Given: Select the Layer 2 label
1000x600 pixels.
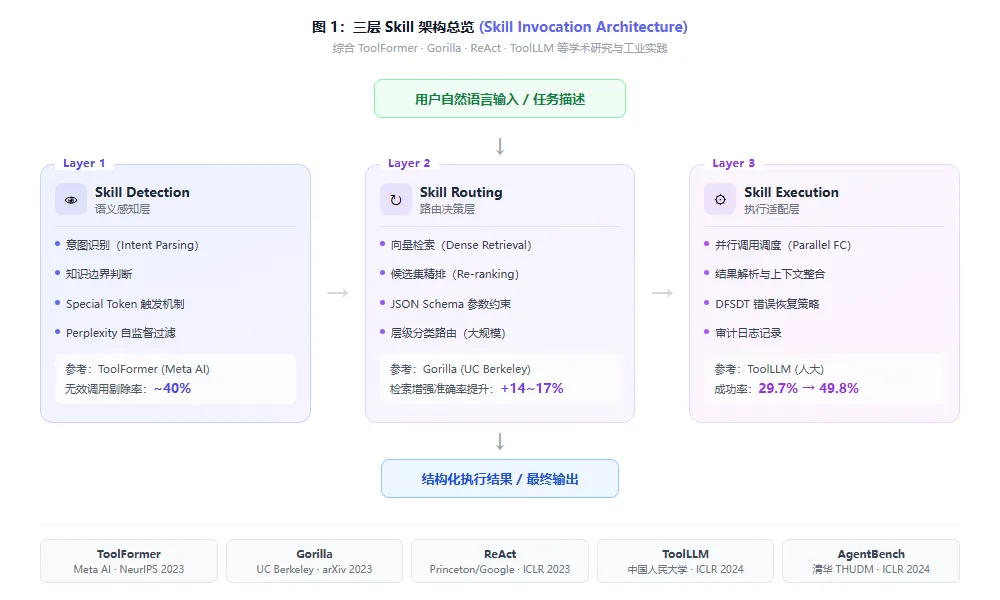Looking at the screenshot, I should click(x=409, y=163).
